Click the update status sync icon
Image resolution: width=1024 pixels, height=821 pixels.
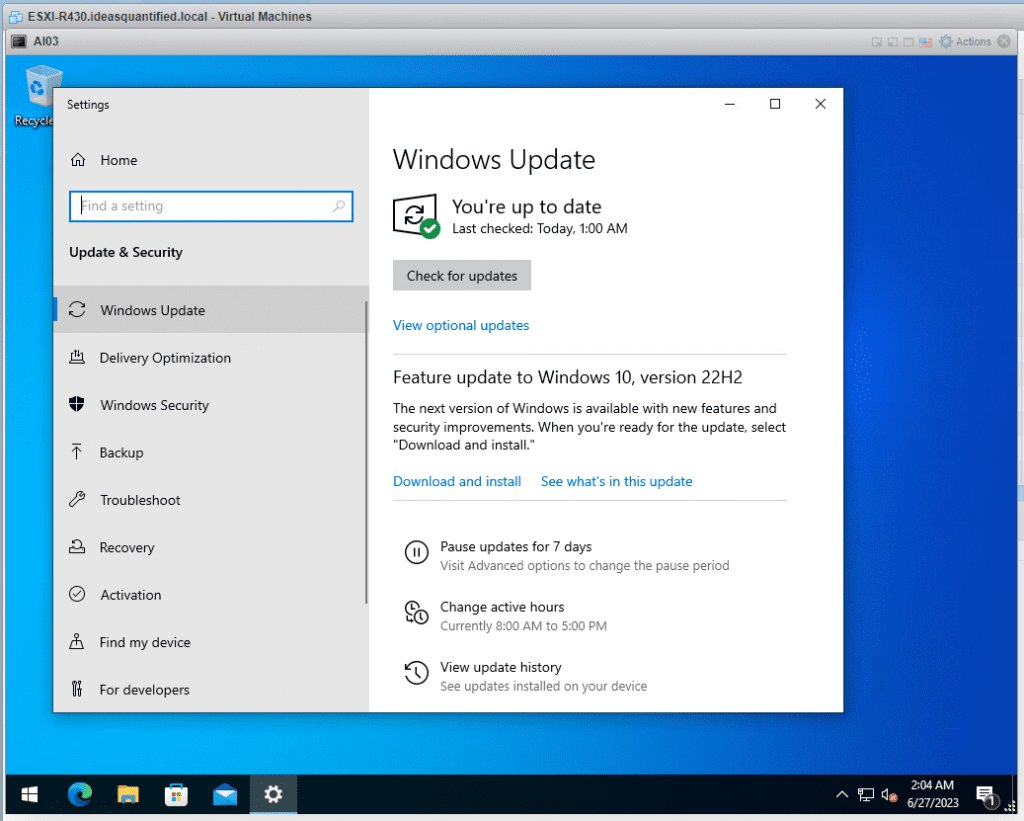coord(416,216)
